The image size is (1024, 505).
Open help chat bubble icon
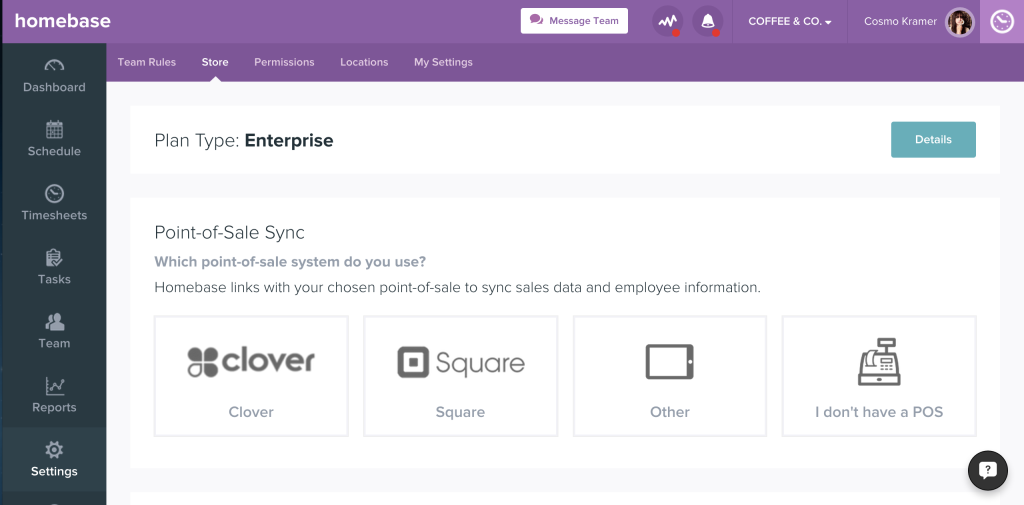coord(987,470)
